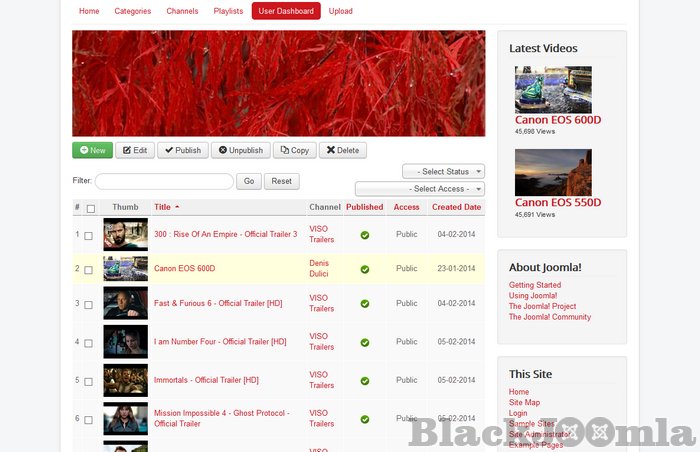
Task: Click the Edit toolbar button
Action: click(135, 150)
